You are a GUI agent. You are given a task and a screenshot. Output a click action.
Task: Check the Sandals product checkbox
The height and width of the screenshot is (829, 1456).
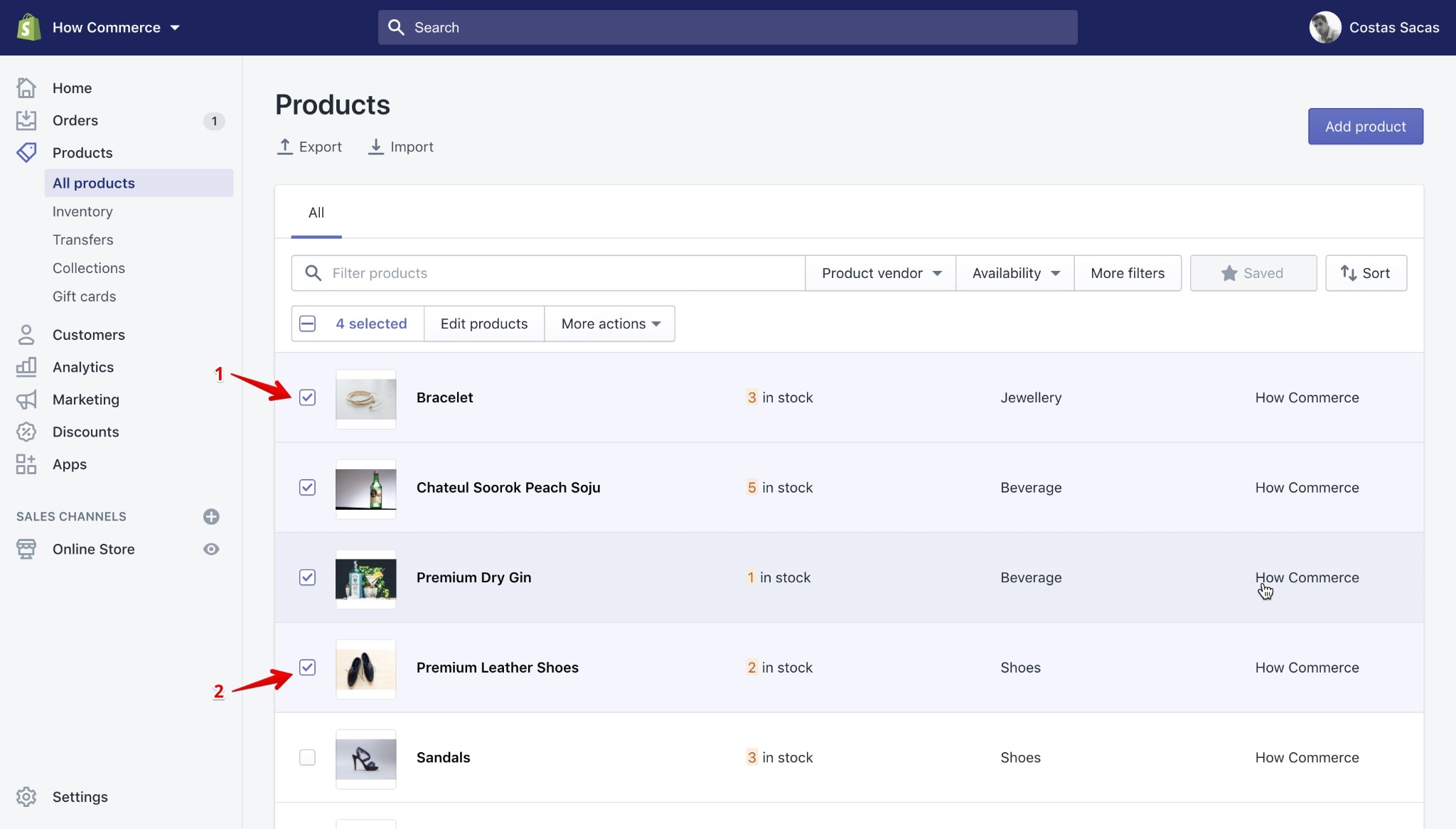[x=307, y=757]
